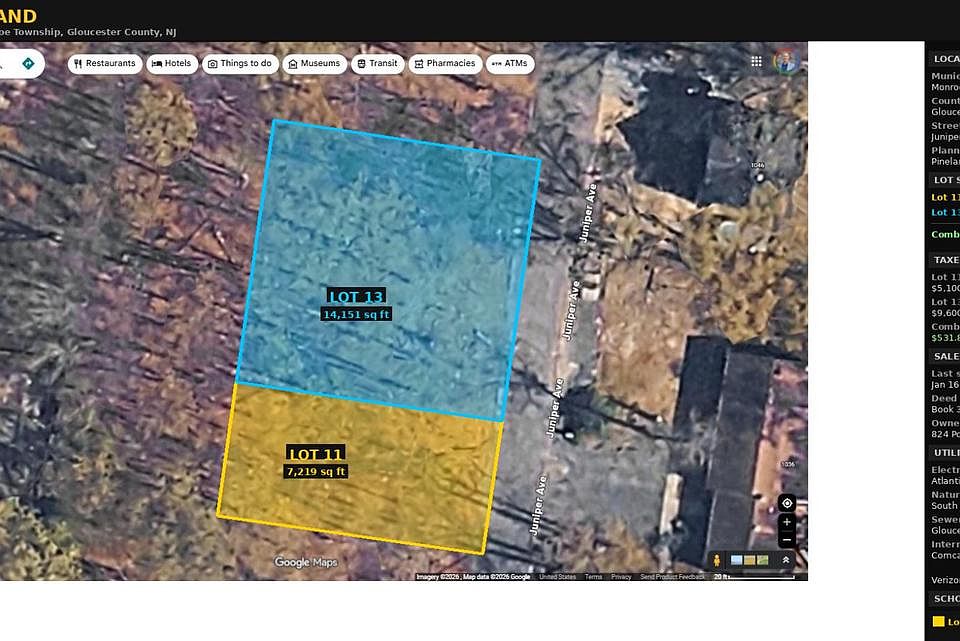Click the 14,151 sq ft area label
Image resolution: width=960 pixels, height=641 pixels.
click(356, 314)
